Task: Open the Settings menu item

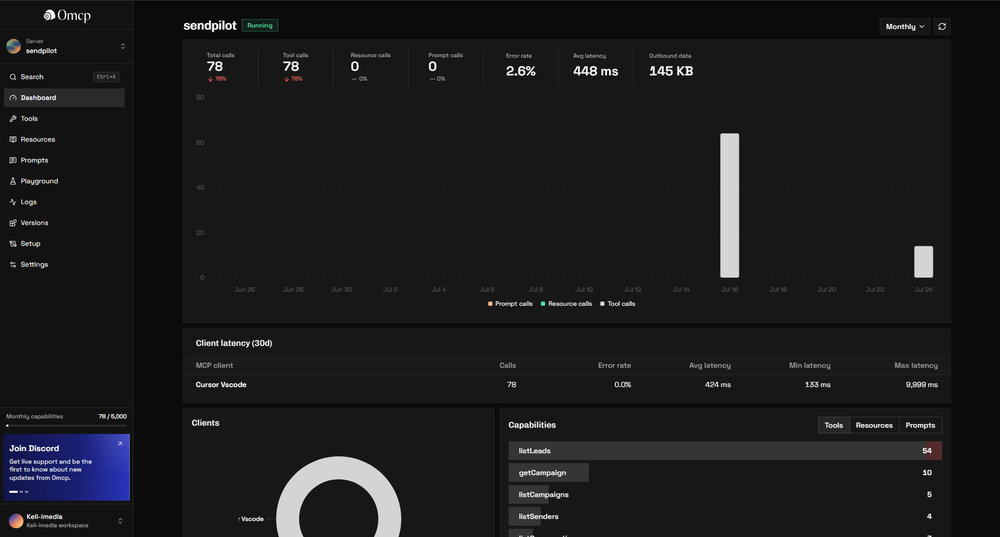Action: click(x=64, y=264)
